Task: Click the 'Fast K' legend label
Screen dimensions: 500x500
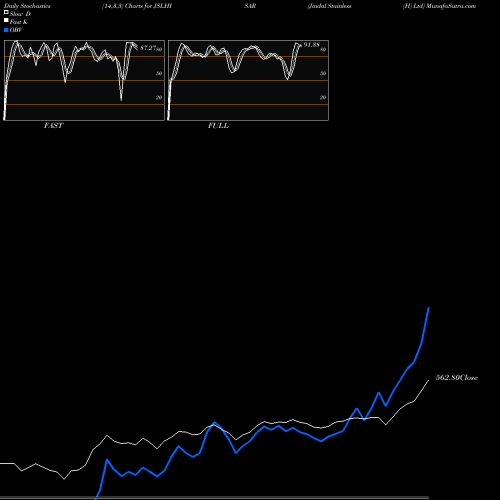Action: [19, 22]
